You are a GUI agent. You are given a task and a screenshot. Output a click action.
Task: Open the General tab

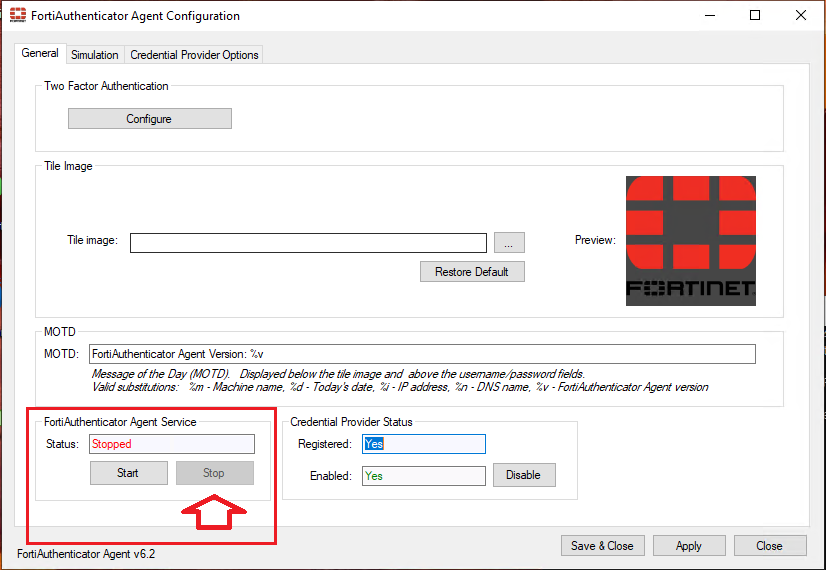pyautogui.click(x=40, y=53)
